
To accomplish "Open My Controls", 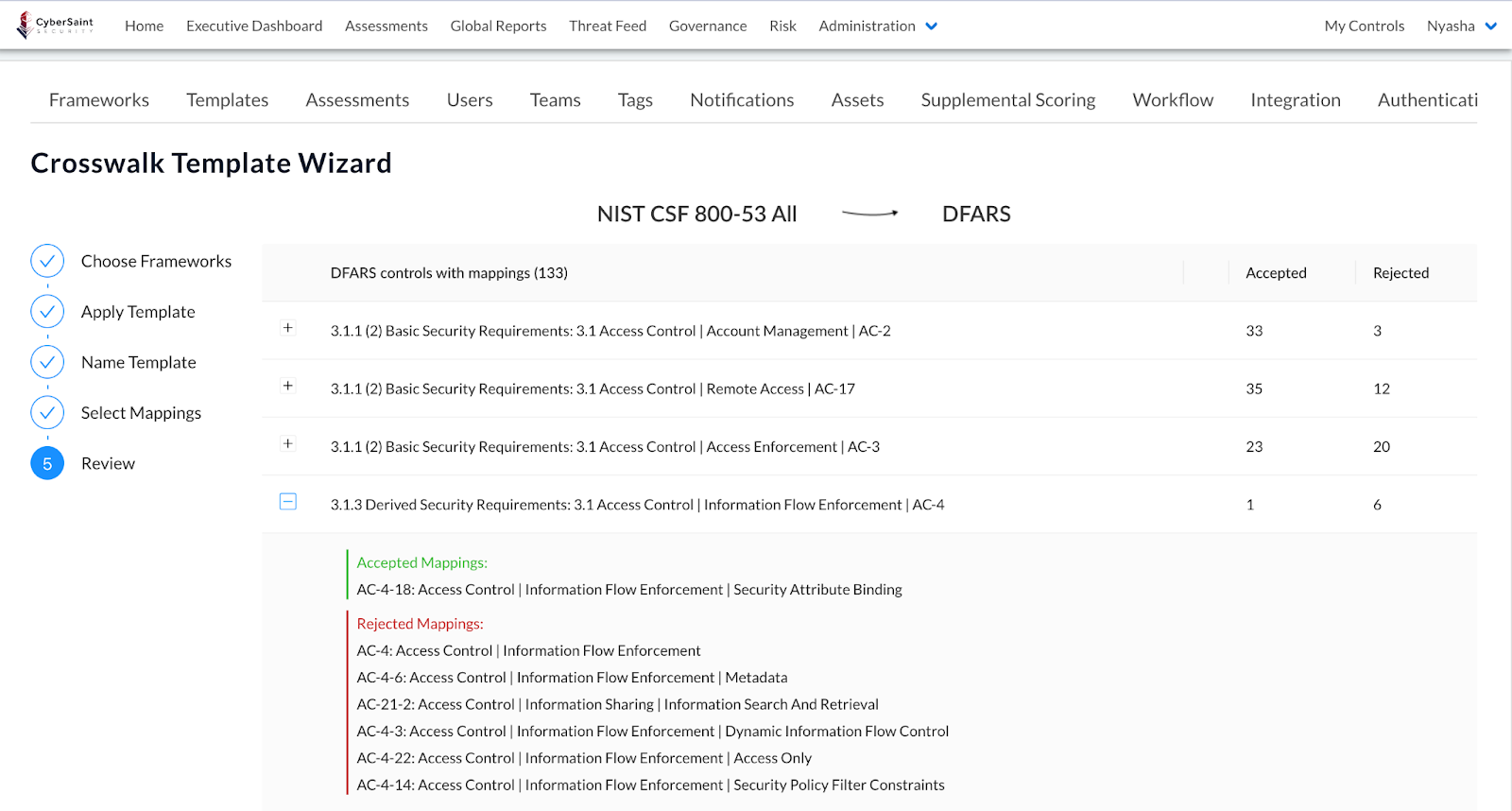I will (1364, 26).
